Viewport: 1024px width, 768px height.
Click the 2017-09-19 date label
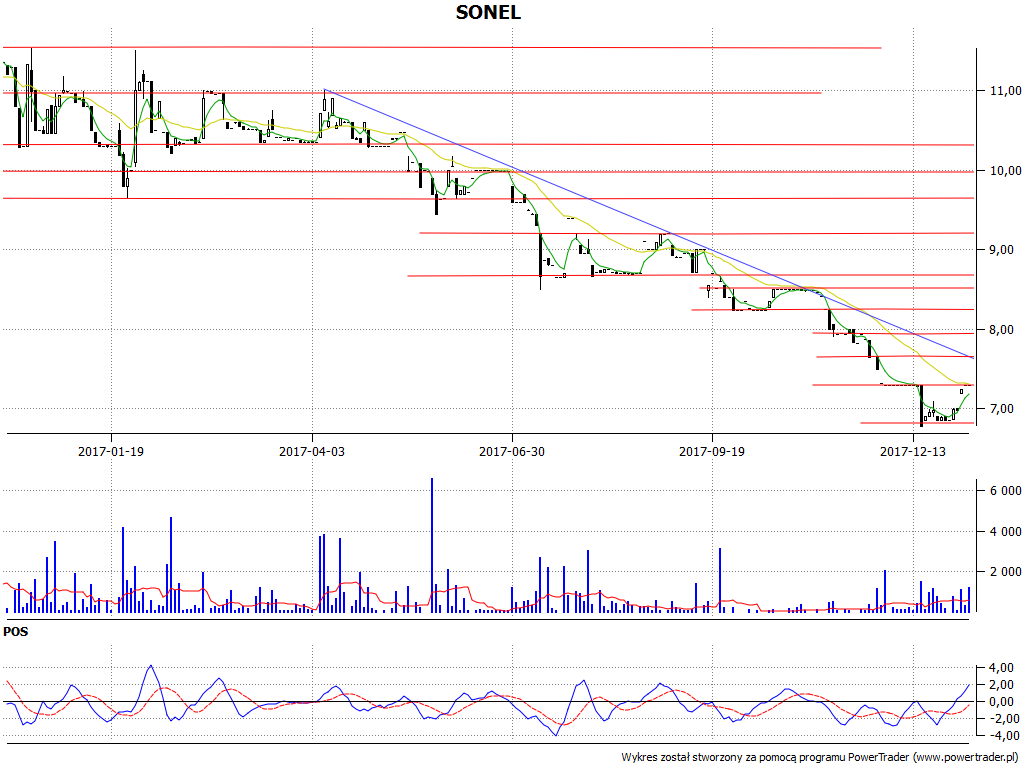coord(712,451)
